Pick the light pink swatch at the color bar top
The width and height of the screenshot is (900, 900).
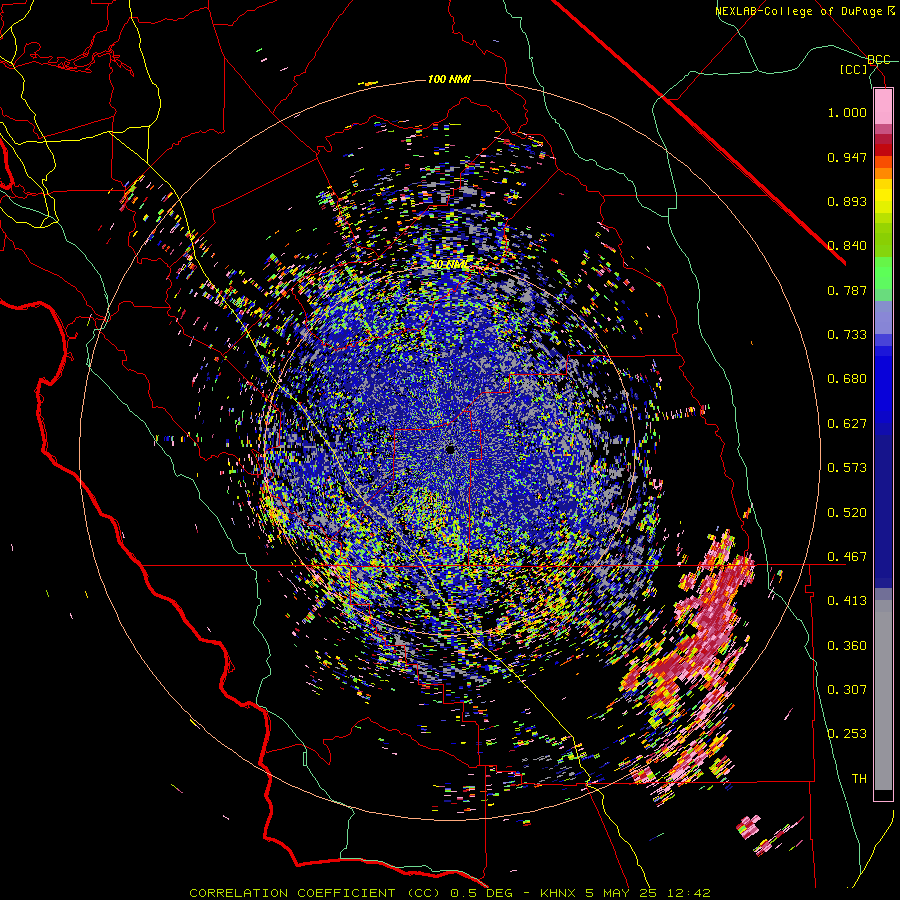coord(883,106)
